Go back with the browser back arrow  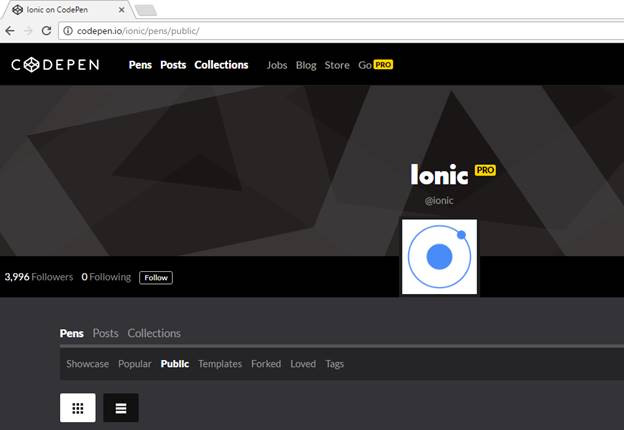[x=10, y=31]
